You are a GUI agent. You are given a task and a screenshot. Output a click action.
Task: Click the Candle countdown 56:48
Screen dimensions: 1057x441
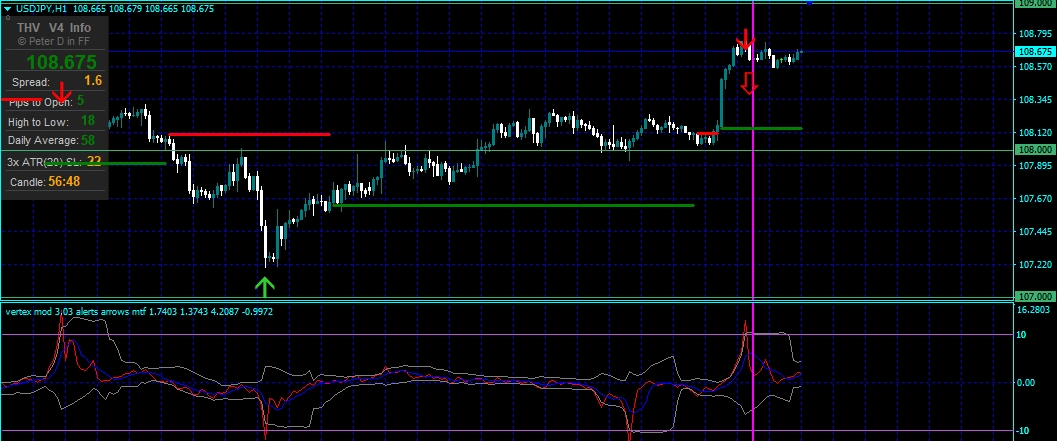point(64,181)
